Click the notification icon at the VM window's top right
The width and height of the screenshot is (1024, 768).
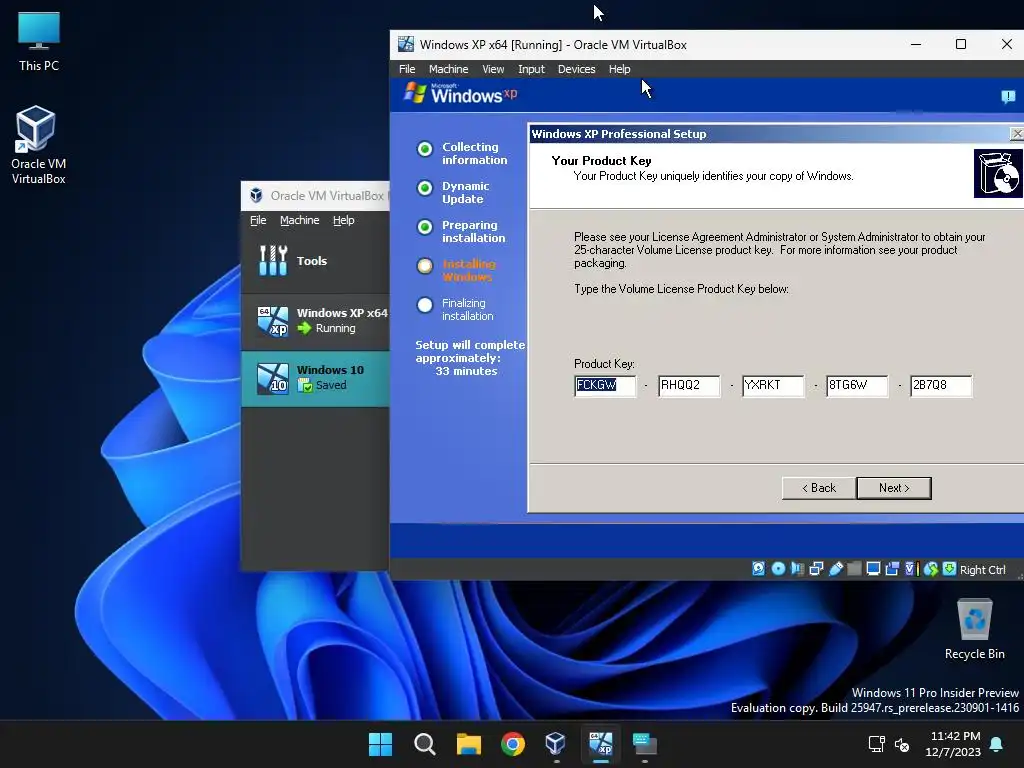point(1008,97)
